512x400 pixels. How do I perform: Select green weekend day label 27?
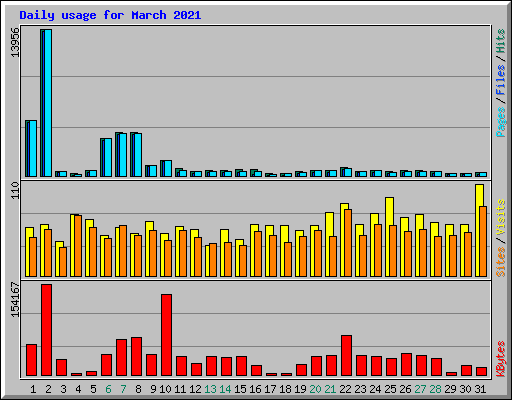(x=420, y=389)
